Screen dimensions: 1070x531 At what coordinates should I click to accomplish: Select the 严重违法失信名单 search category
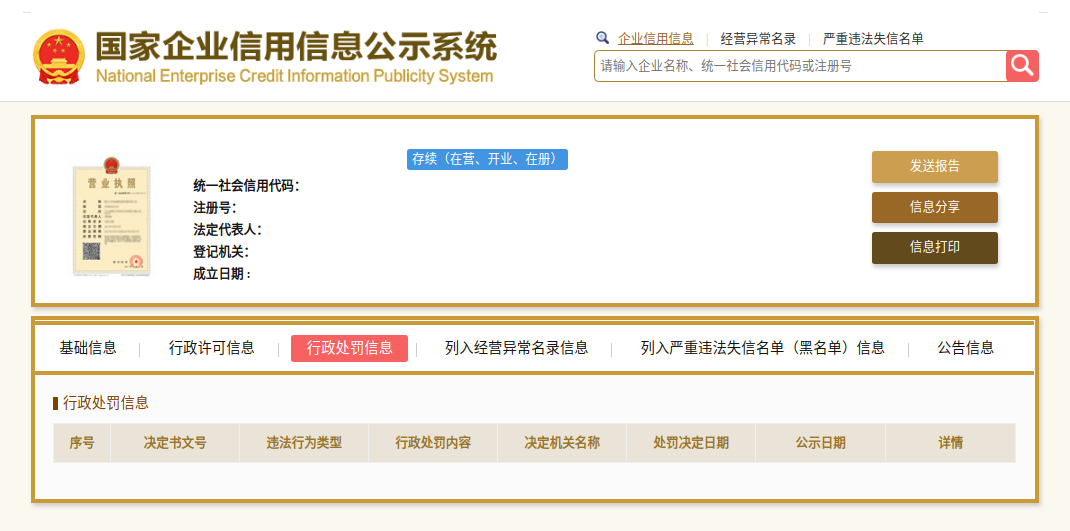point(873,39)
